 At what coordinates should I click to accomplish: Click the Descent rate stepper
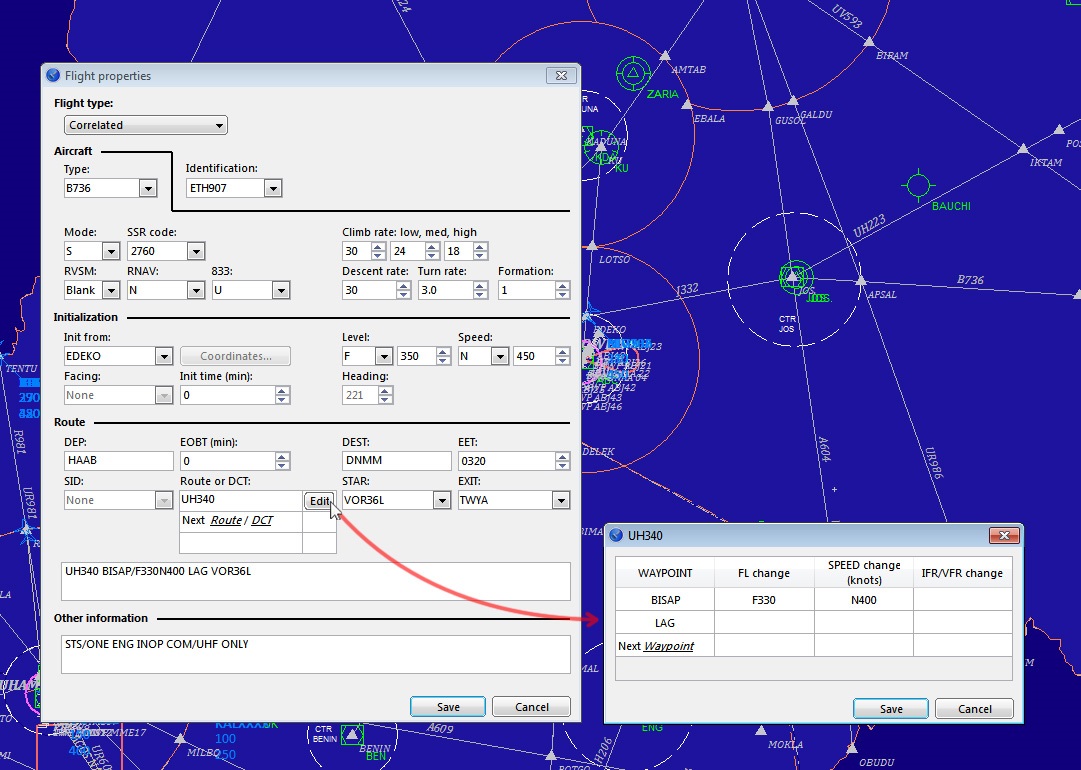(403, 290)
